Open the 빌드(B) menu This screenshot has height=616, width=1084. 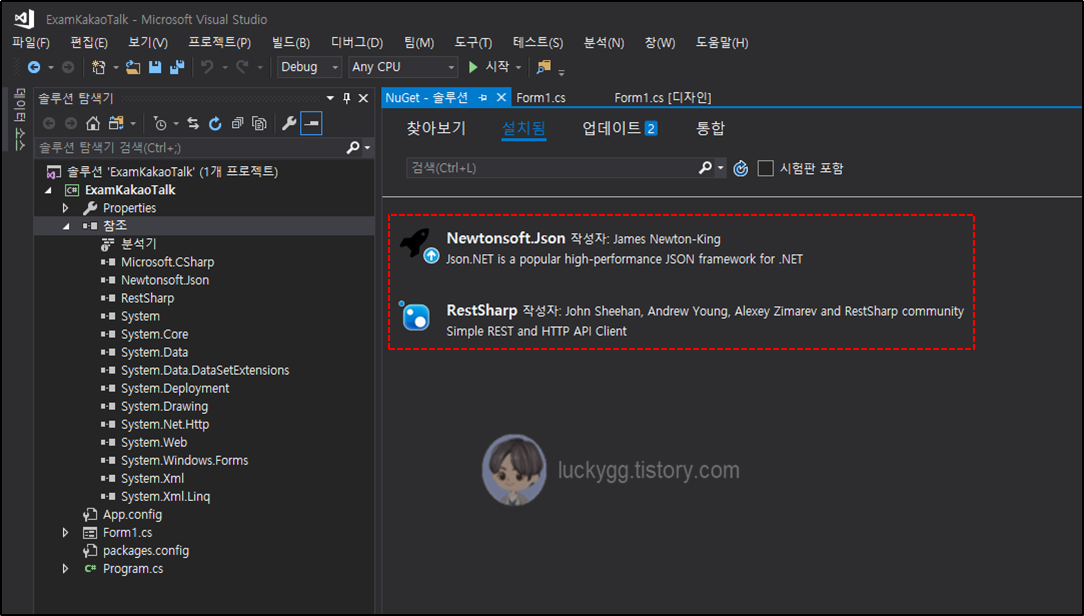(x=290, y=42)
